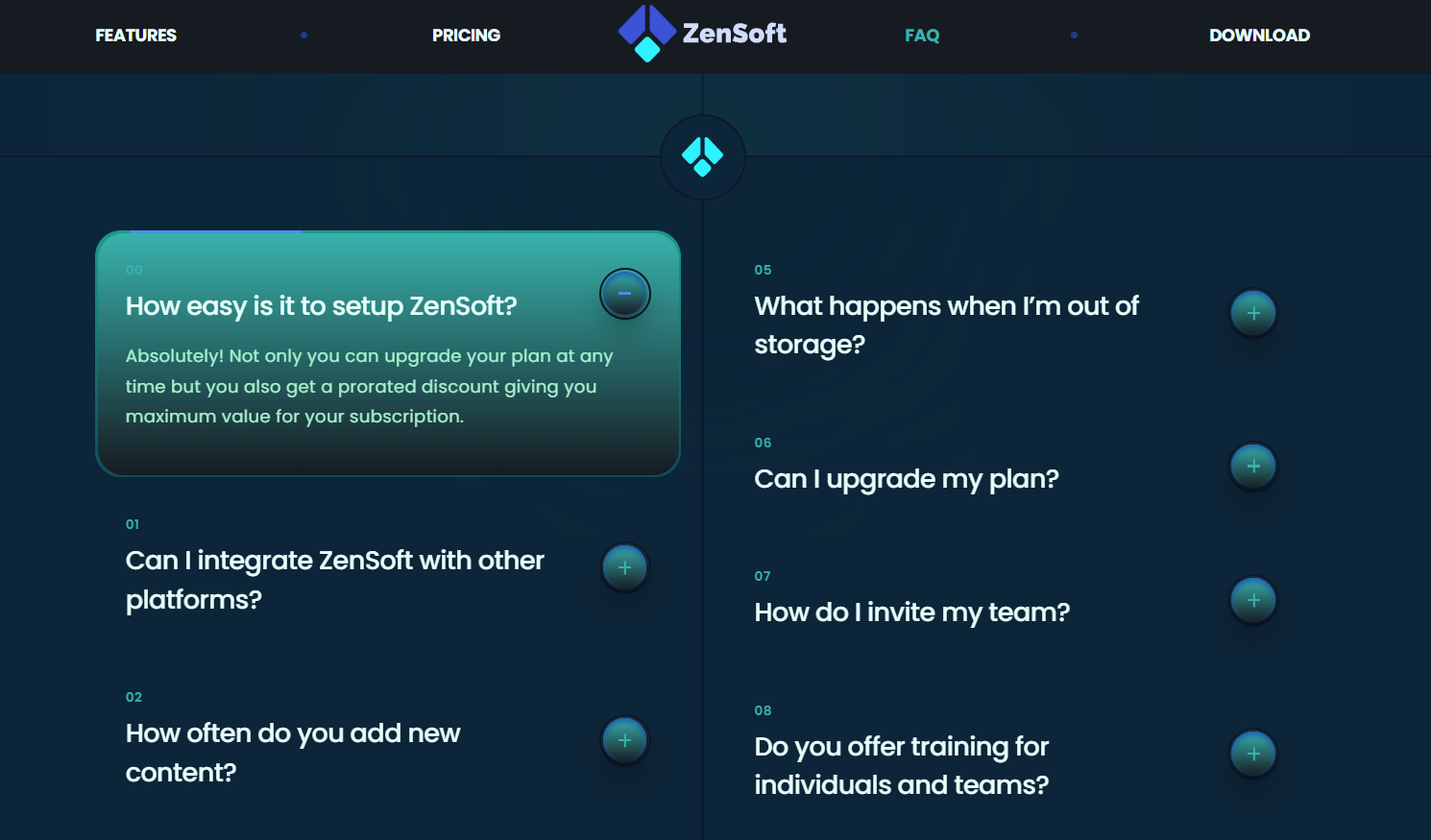Expand the 'Can I integrate ZenSoft' plus icon
Image resolution: width=1431 pixels, height=840 pixels.
tap(624, 567)
